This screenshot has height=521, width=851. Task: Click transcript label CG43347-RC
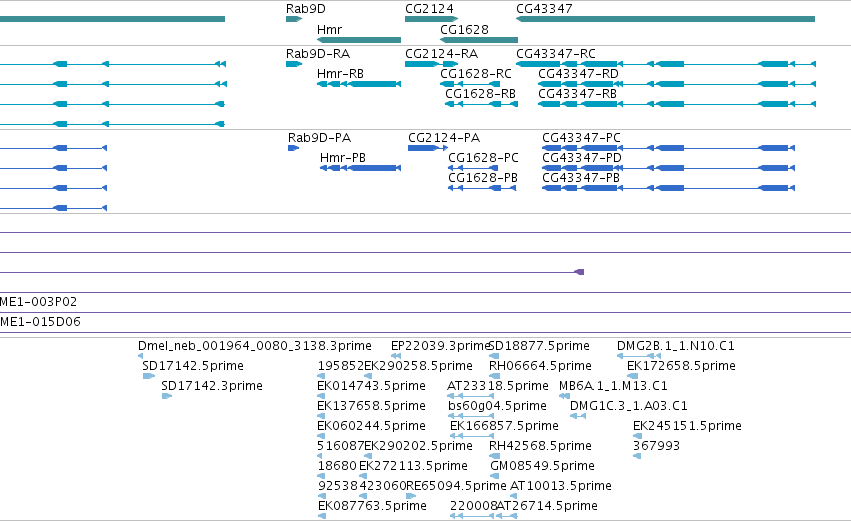coord(556,54)
